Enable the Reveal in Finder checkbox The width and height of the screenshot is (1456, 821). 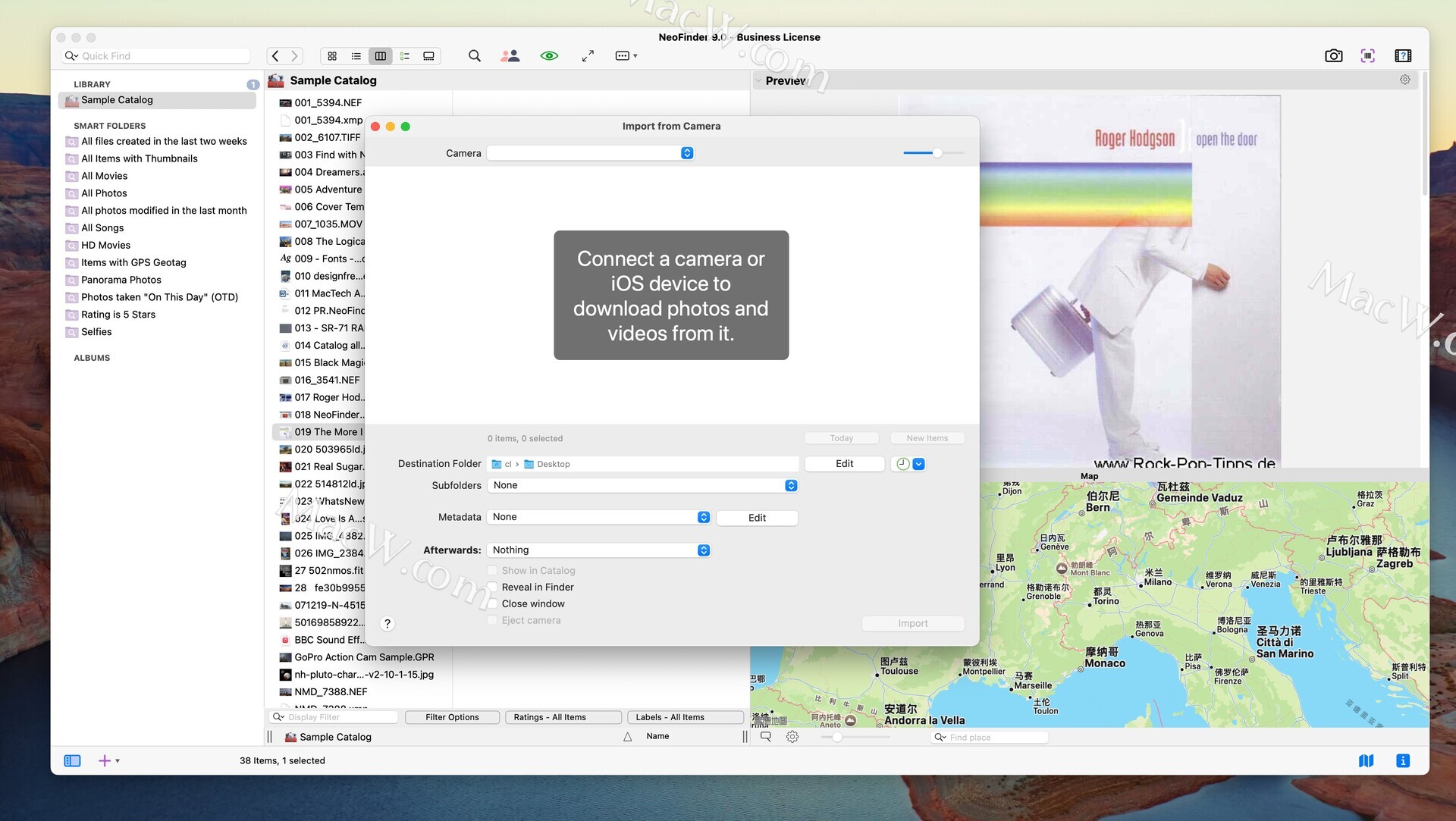coord(493,587)
